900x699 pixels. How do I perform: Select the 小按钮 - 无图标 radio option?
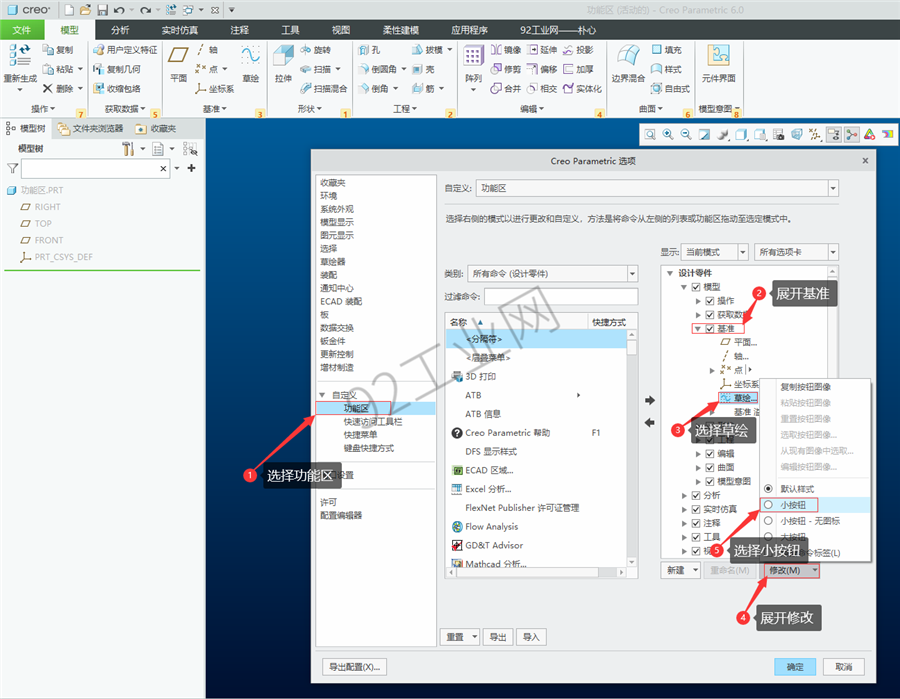(x=768, y=521)
